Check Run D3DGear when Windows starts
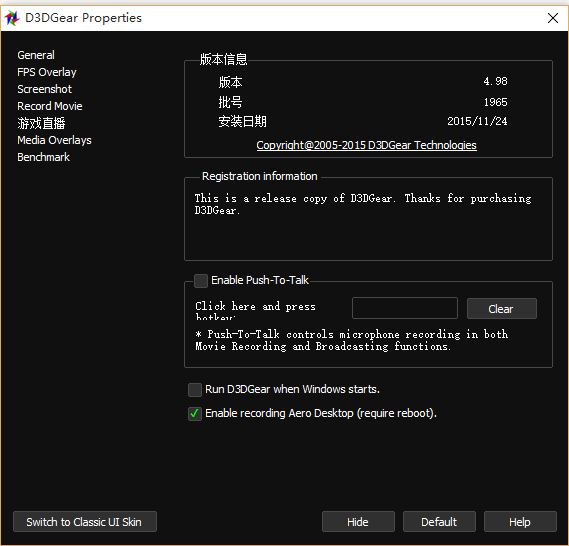This screenshot has width=569, height=546. (195, 390)
